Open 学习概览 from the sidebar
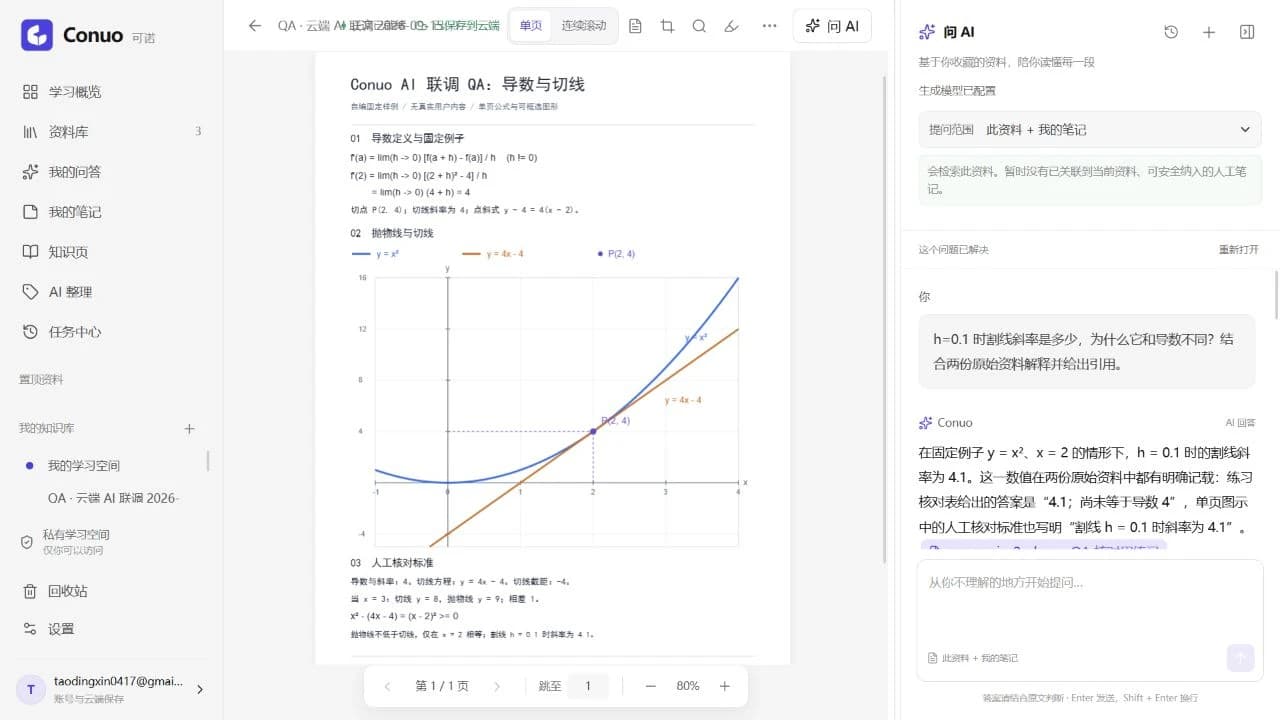 [111, 92]
